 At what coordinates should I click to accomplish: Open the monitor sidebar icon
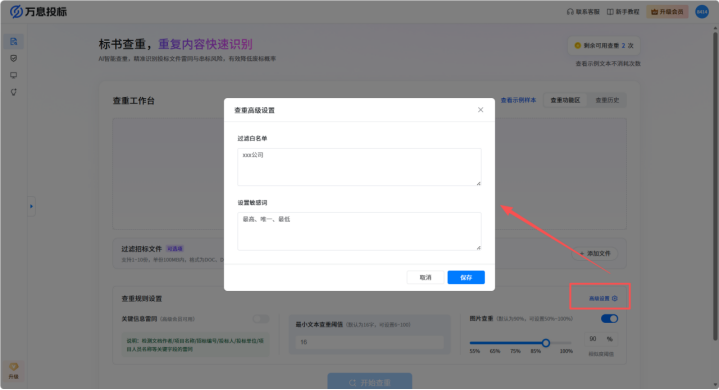click(x=13, y=75)
